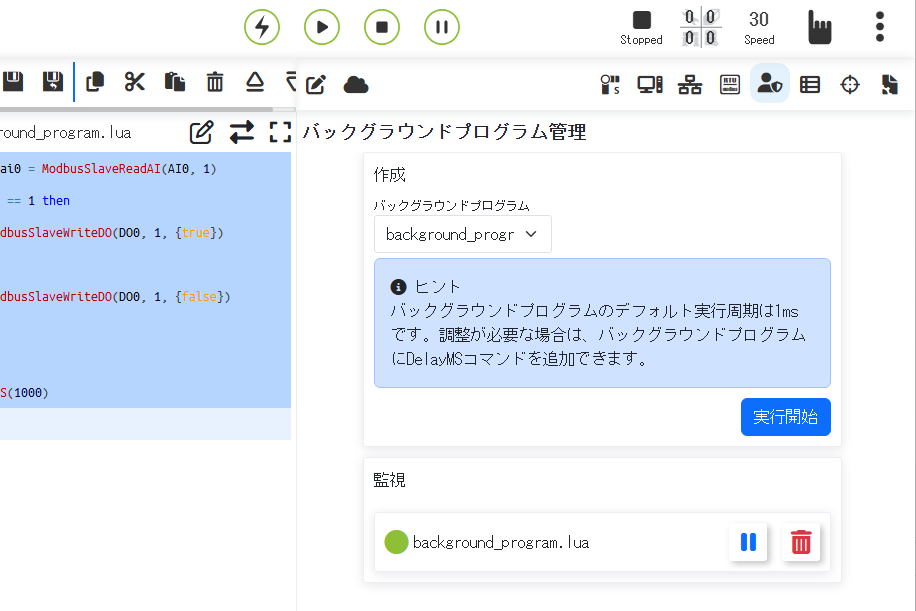Click the hint info icon beside ヒント
Screen dimensions: 916x611
[x=398, y=287]
